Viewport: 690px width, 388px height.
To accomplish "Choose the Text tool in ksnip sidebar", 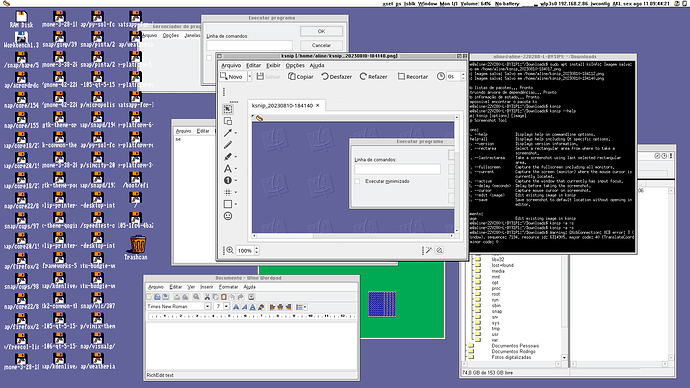I will (228, 168).
